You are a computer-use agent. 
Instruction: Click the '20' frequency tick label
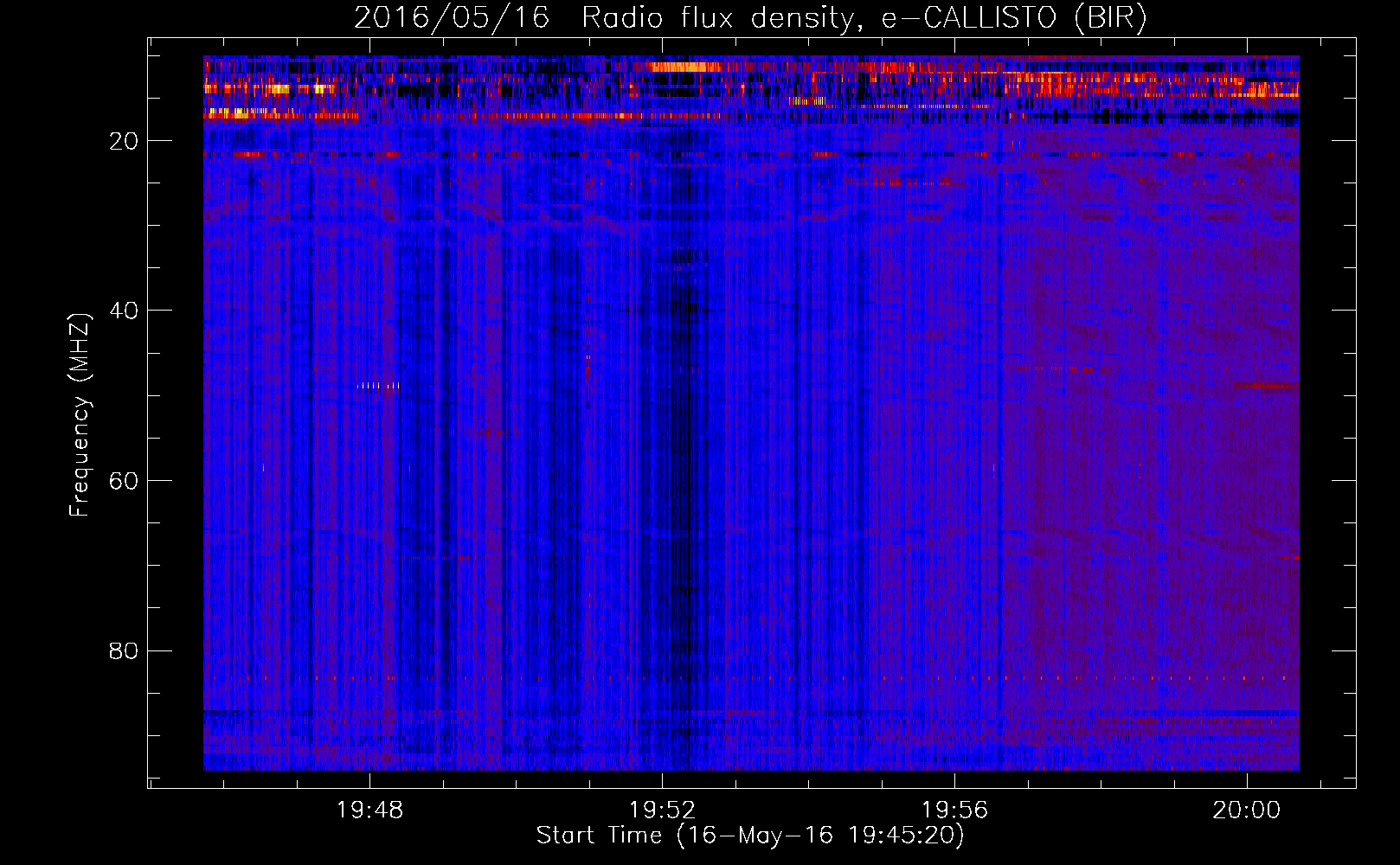point(124,142)
